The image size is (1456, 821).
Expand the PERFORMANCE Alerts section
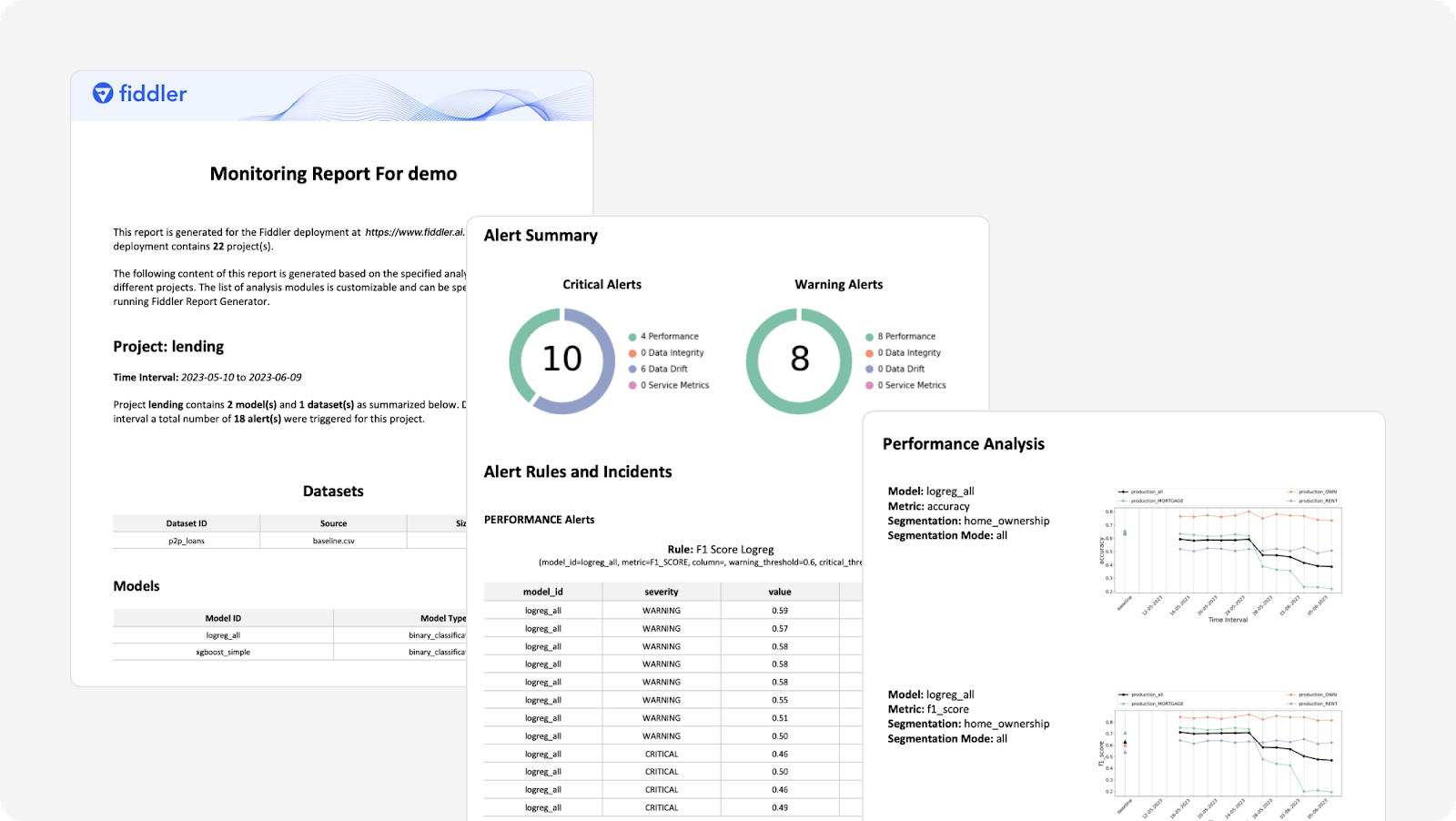(x=540, y=519)
